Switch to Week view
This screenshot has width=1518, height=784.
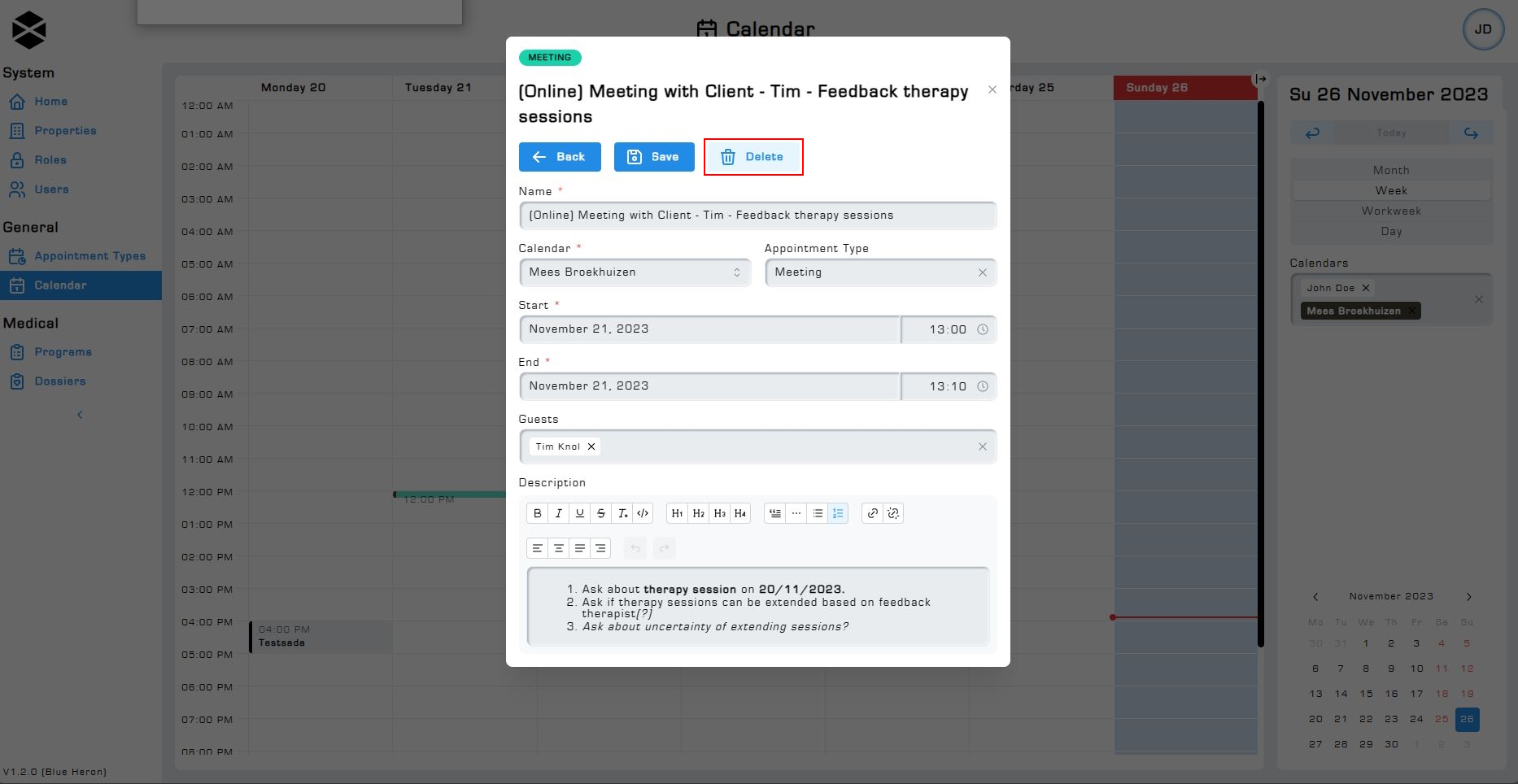click(1391, 190)
